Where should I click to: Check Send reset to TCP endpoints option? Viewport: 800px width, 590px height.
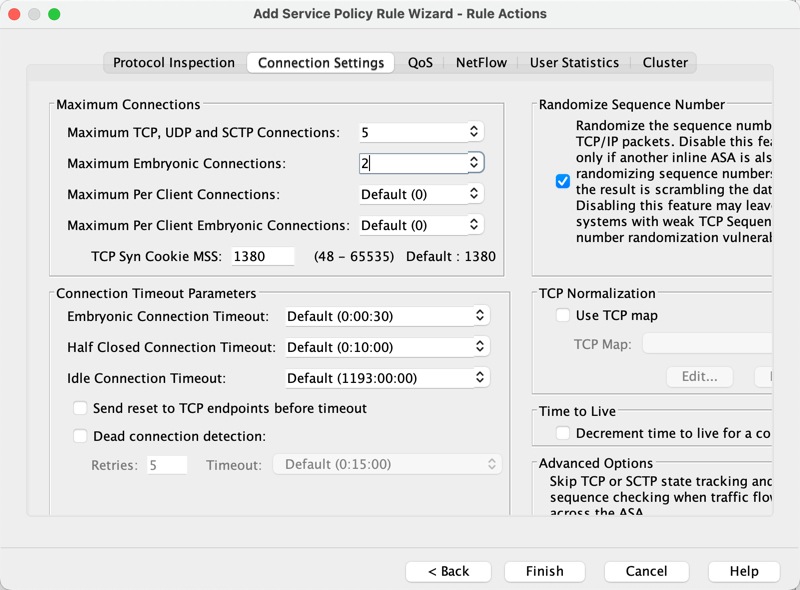pos(80,409)
